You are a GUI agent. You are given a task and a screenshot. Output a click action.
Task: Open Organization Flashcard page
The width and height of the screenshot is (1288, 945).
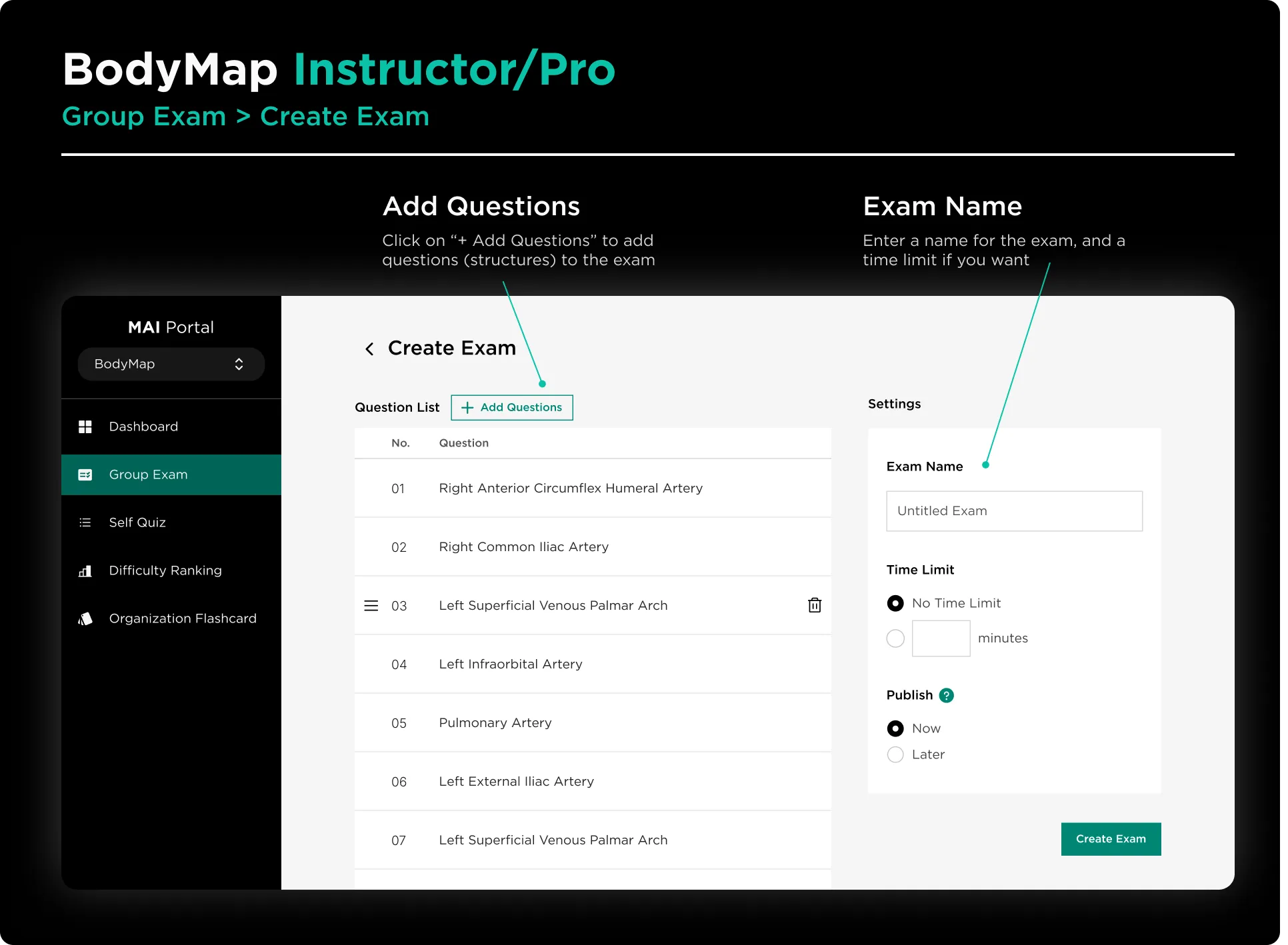tap(171, 618)
